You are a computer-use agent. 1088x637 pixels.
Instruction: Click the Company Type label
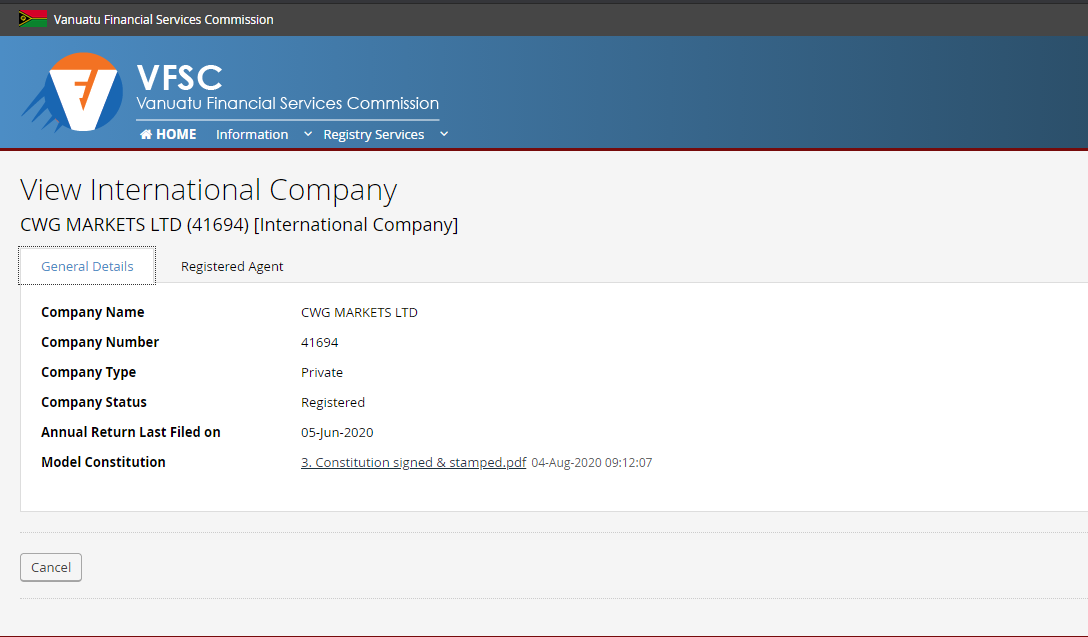click(x=88, y=373)
